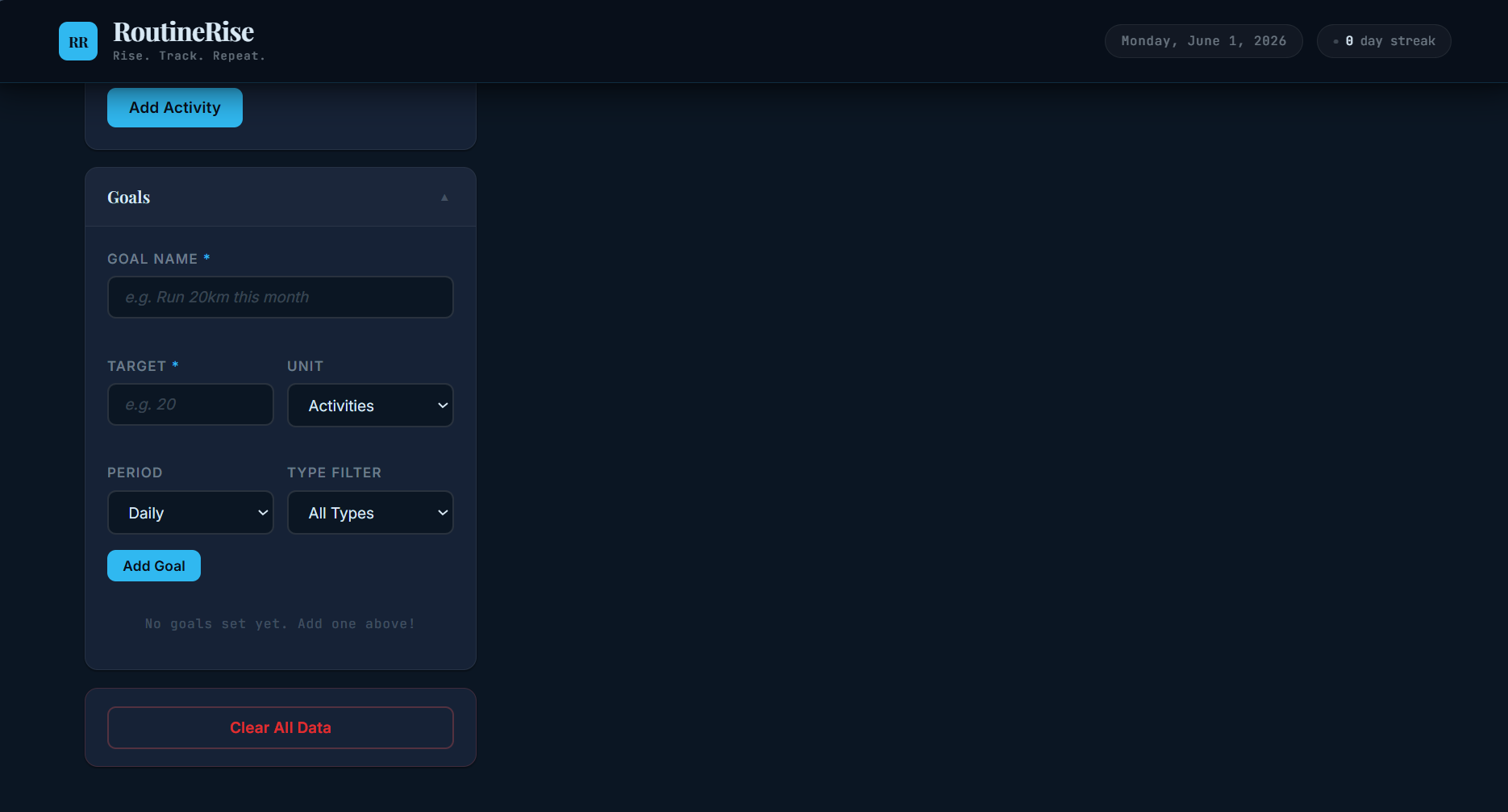Viewport: 1508px width, 812px height.
Task: Open the Unit dropdown showing Activities
Action: (370, 405)
